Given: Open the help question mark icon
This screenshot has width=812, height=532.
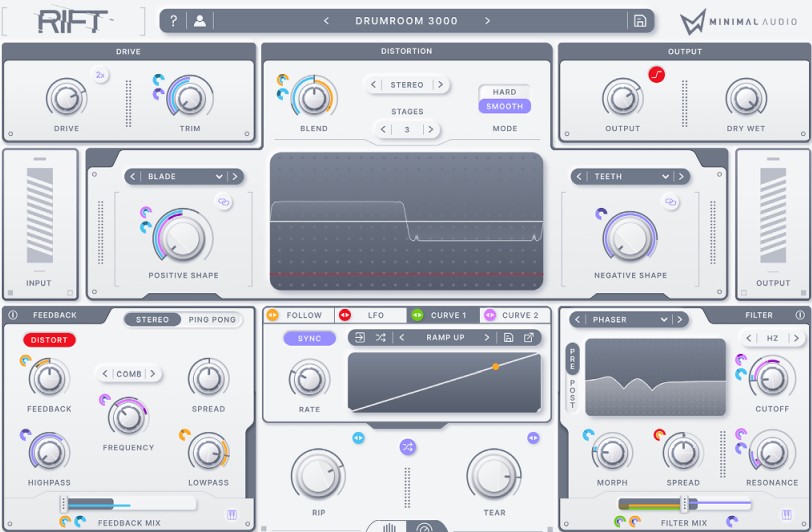Looking at the screenshot, I should tap(173, 21).
